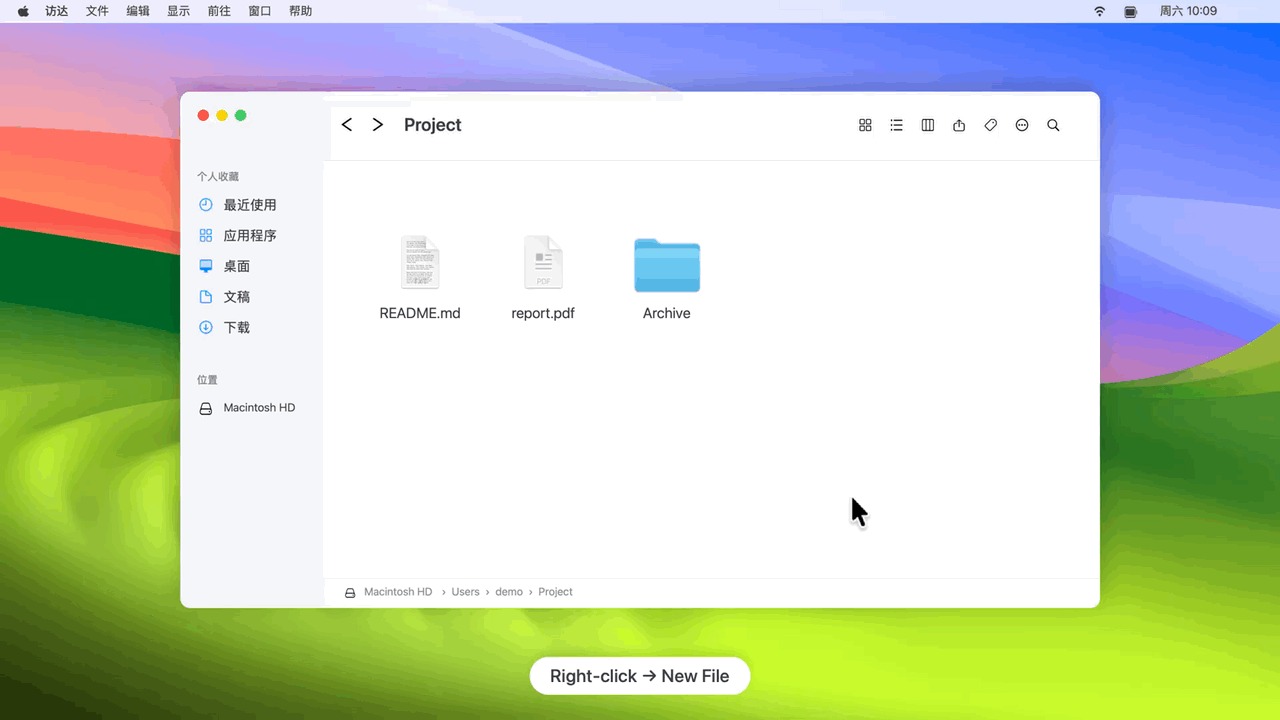
Task: Switch to icon grid view
Action: point(865,125)
